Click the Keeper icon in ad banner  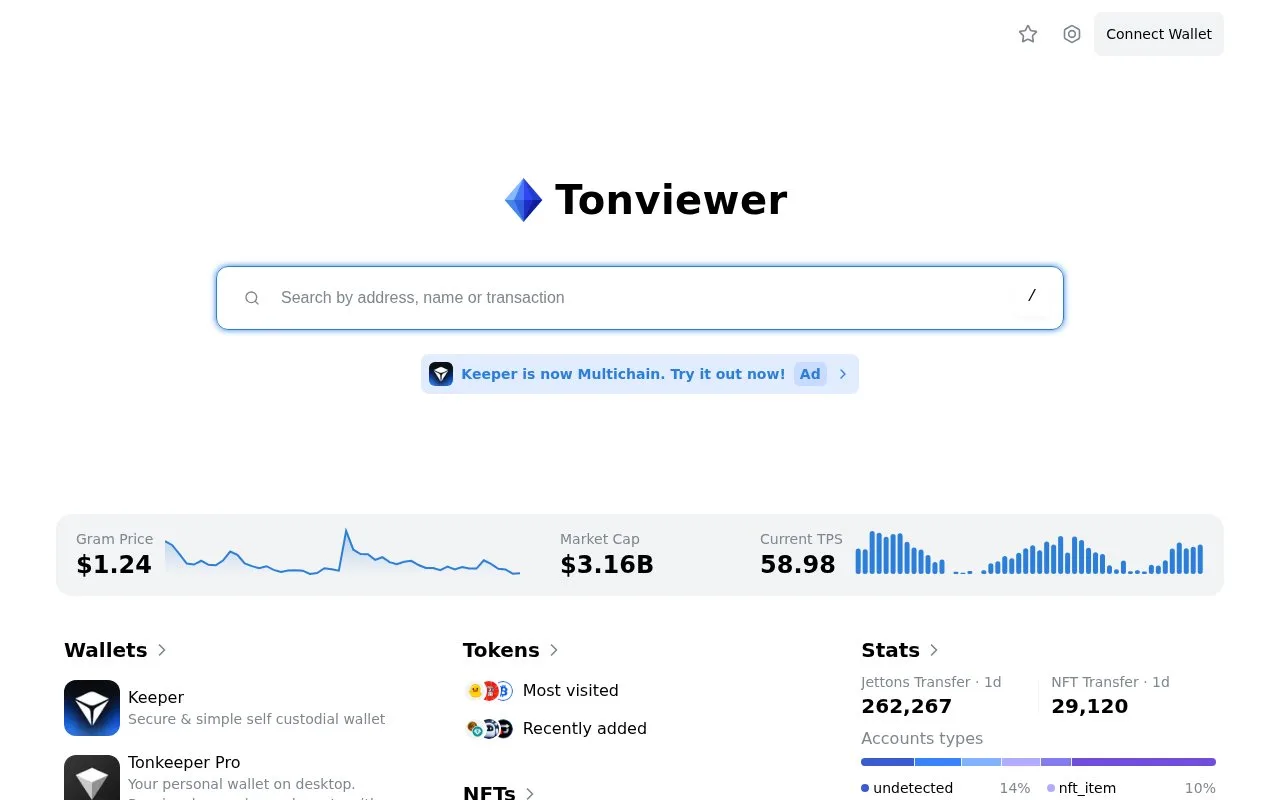[441, 374]
